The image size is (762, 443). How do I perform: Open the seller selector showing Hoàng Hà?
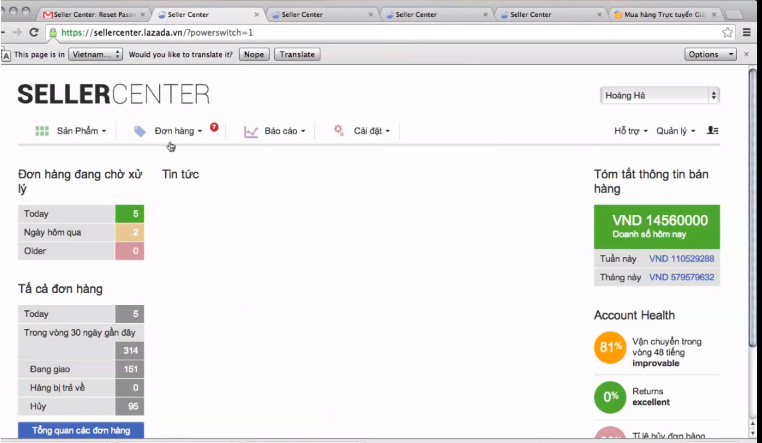point(659,95)
